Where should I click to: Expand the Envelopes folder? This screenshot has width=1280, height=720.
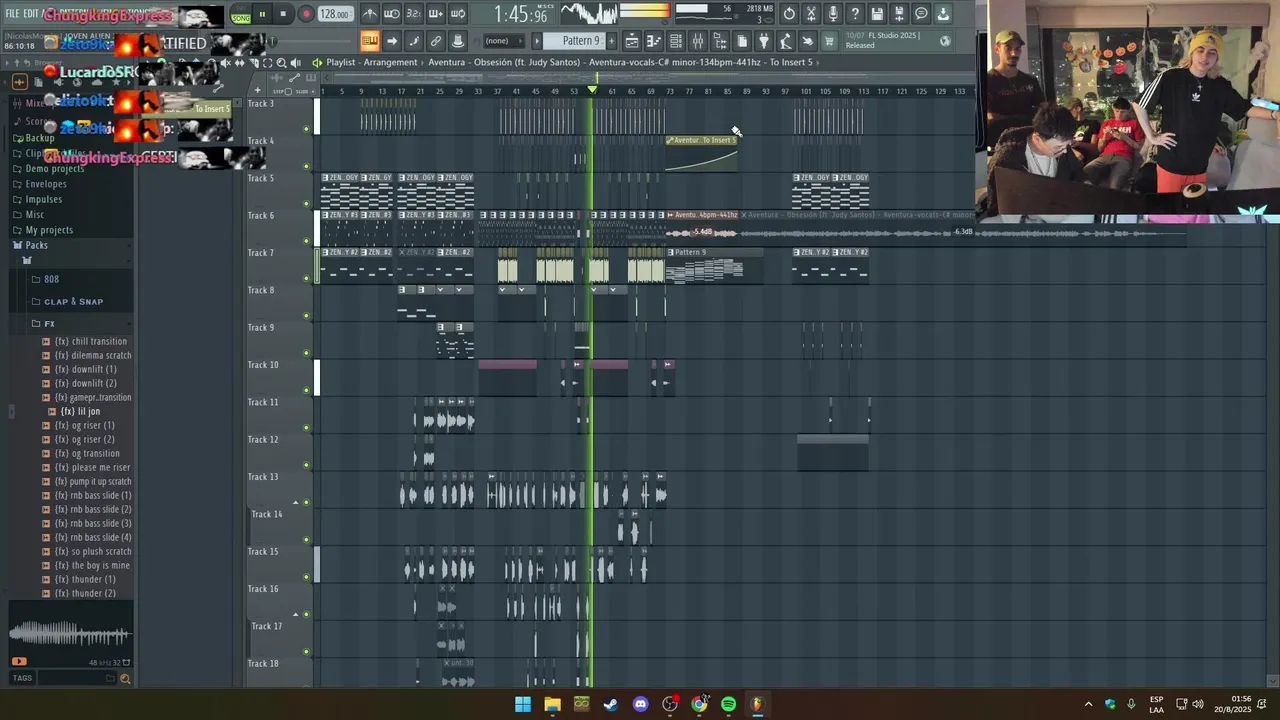(x=46, y=184)
